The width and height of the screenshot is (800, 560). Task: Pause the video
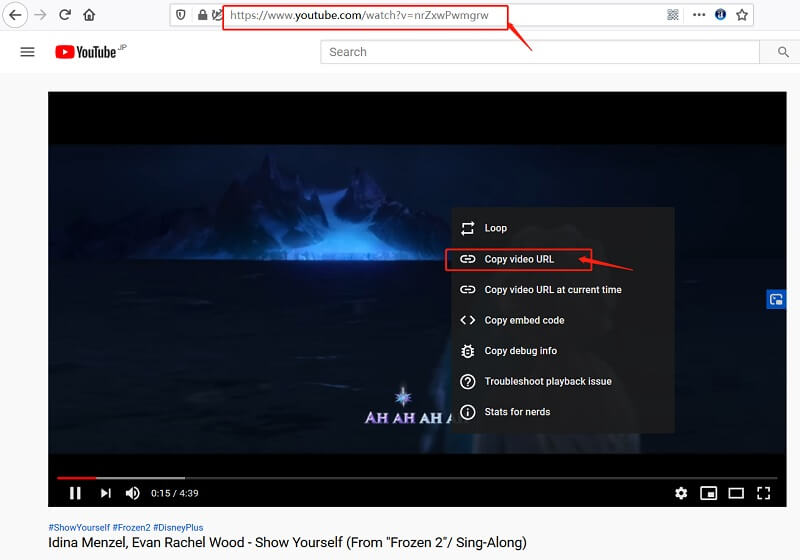click(75, 493)
